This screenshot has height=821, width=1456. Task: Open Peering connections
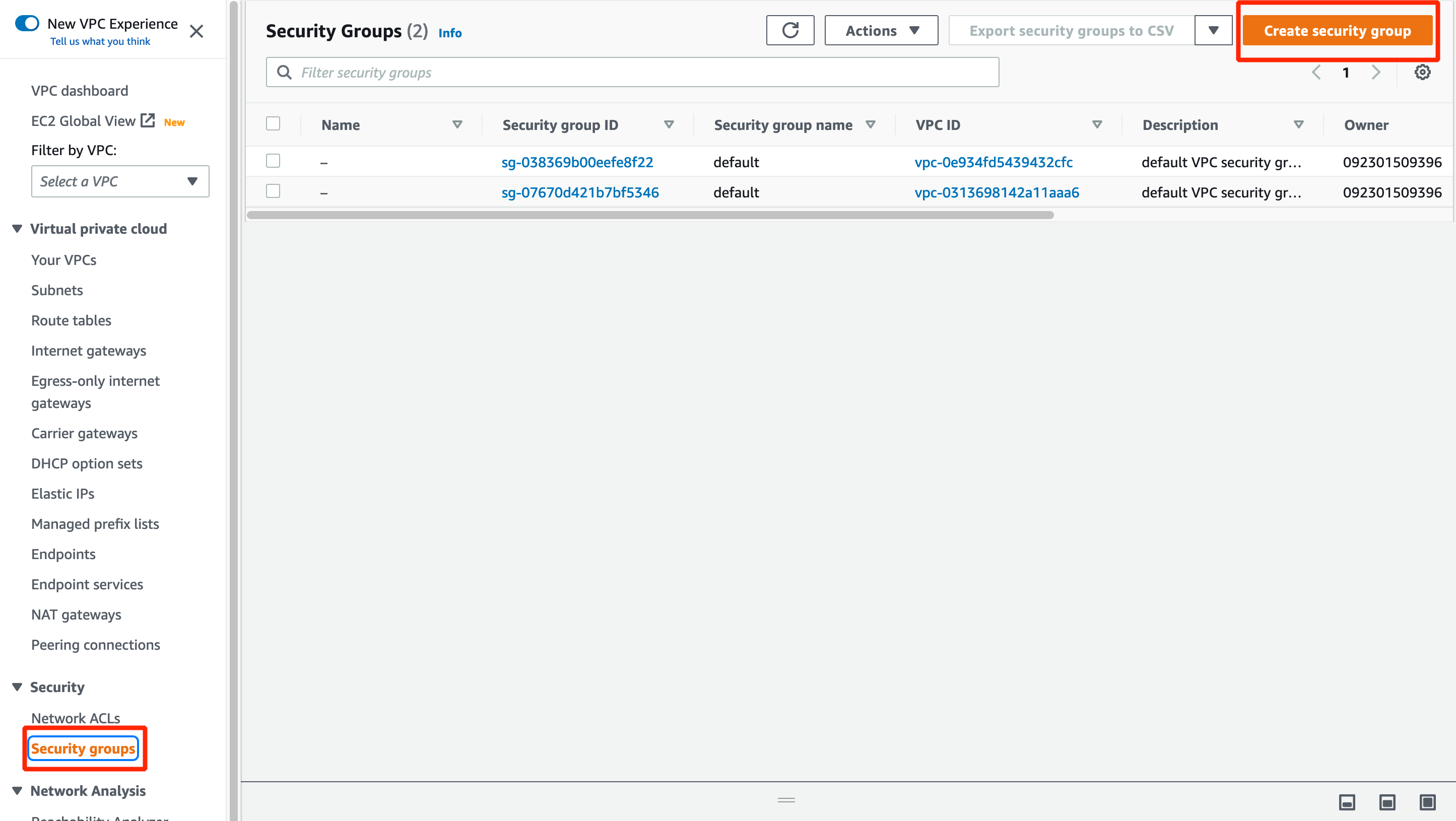(96, 645)
